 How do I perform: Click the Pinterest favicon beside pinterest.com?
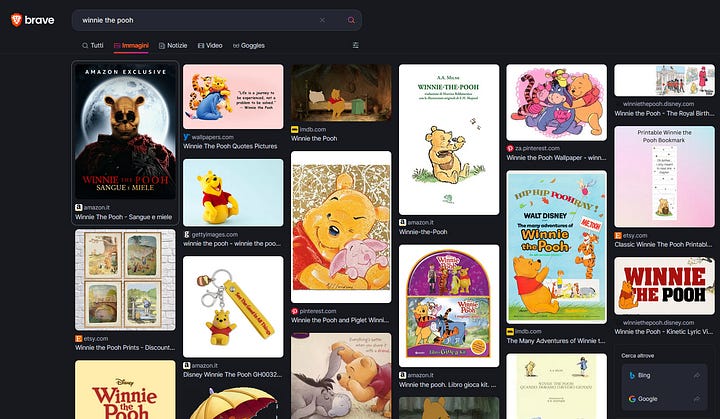click(x=294, y=311)
